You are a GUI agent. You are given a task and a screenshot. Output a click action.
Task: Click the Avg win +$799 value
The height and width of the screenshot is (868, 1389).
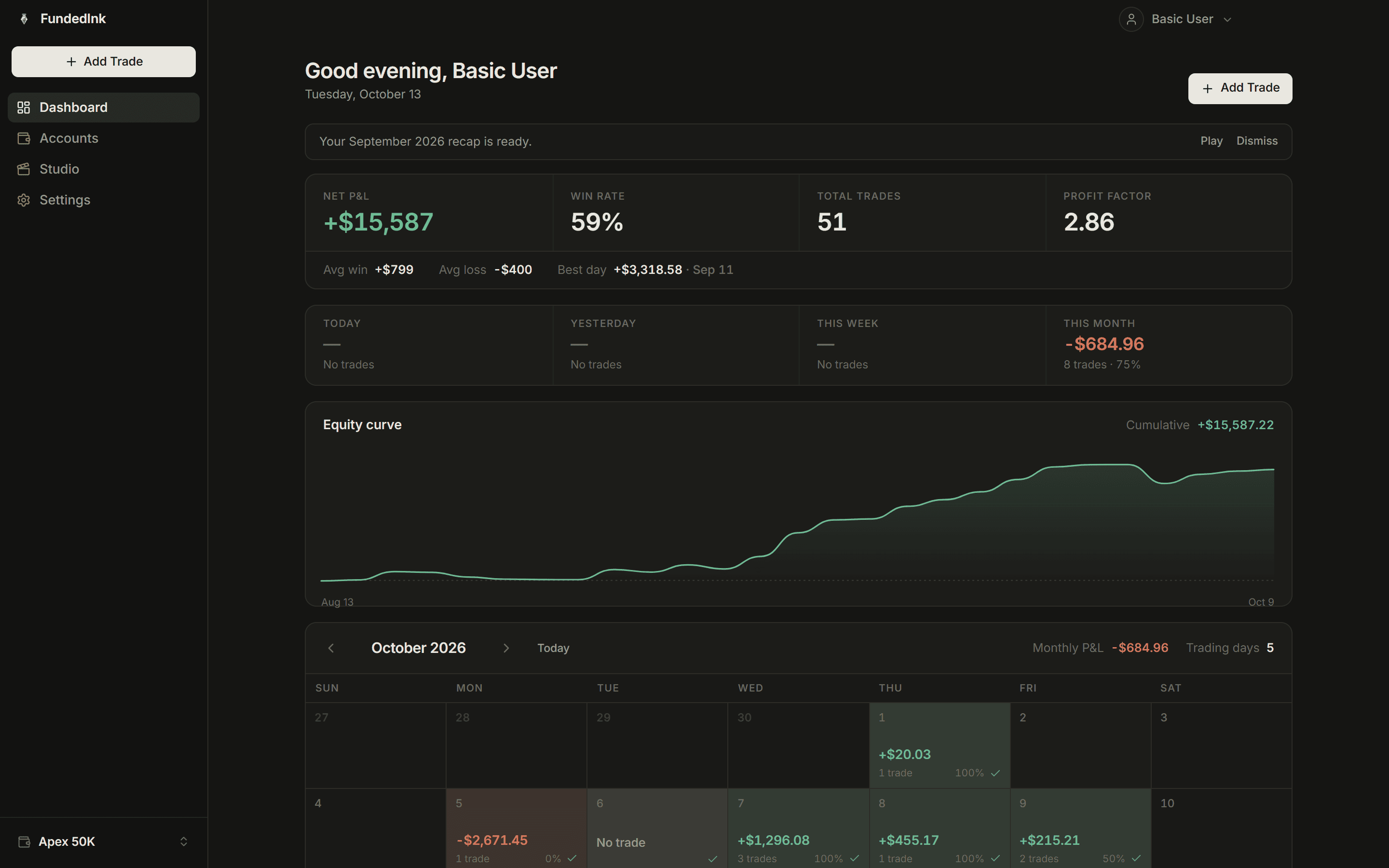pyautogui.click(x=394, y=270)
